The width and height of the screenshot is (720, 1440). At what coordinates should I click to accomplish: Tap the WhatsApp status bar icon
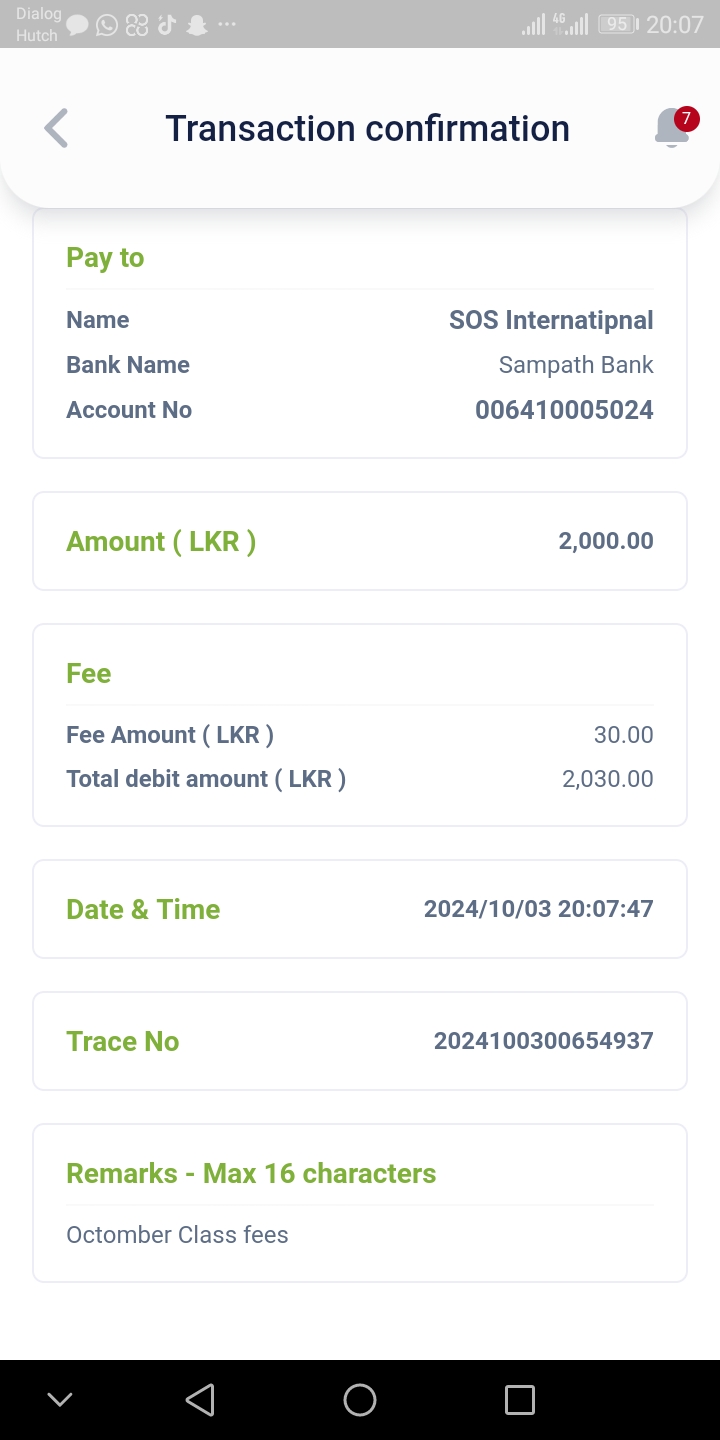(107, 25)
